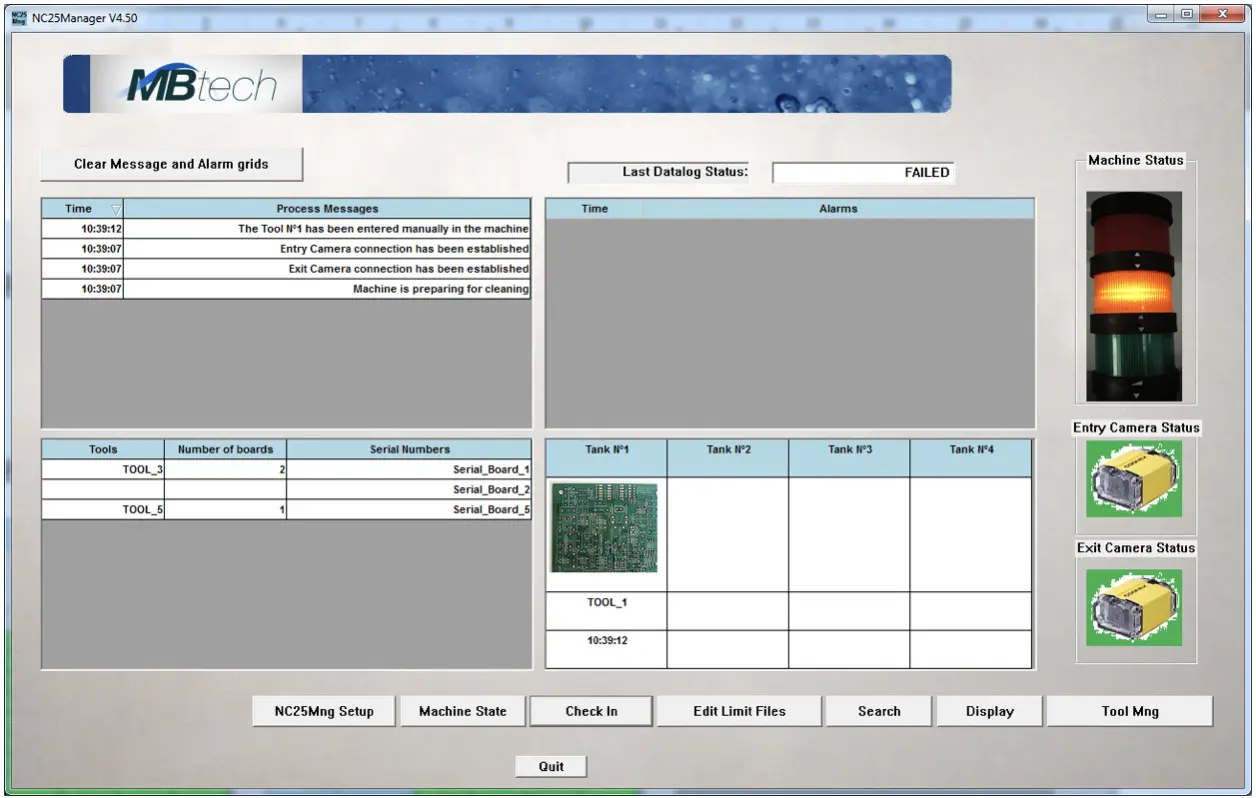The height and width of the screenshot is (798, 1256).
Task: Quit the application with the Quit button
Action: coord(551,766)
